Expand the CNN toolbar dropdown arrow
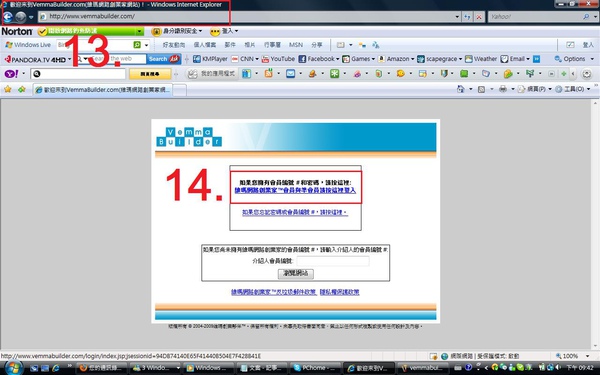This screenshot has height=375, width=600. (257, 59)
